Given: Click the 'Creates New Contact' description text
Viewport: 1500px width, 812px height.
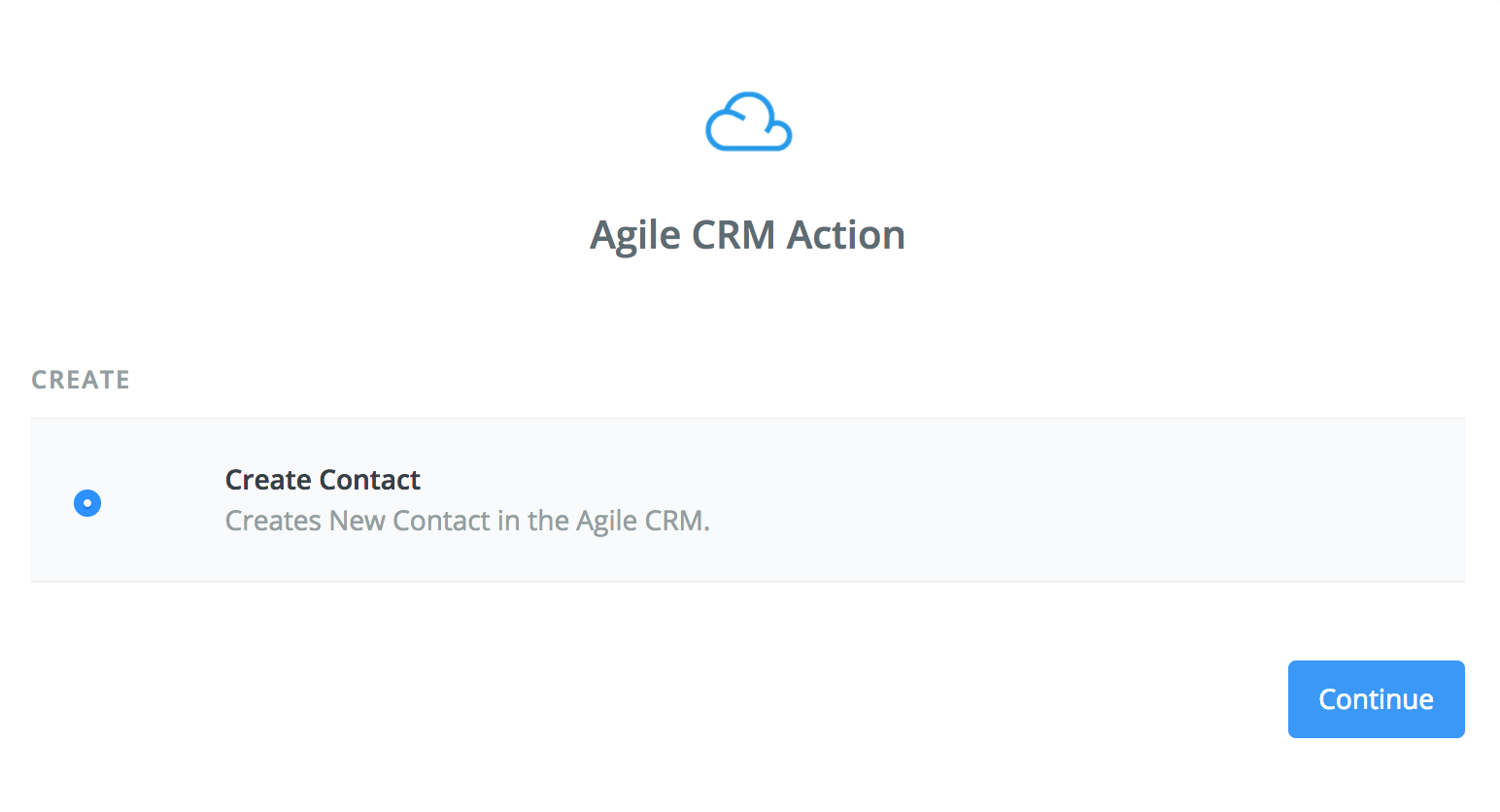Looking at the screenshot, I should (467, 521).
